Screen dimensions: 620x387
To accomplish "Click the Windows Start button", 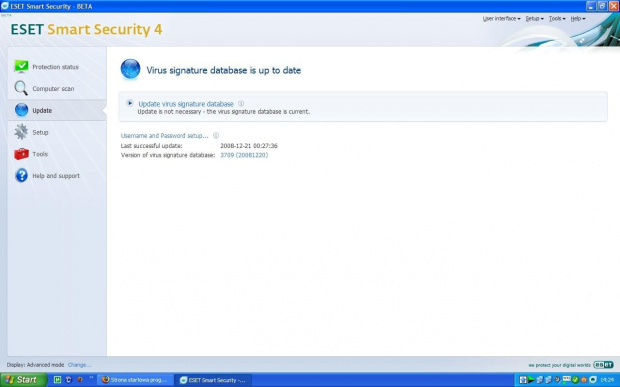I will point(22,380).
